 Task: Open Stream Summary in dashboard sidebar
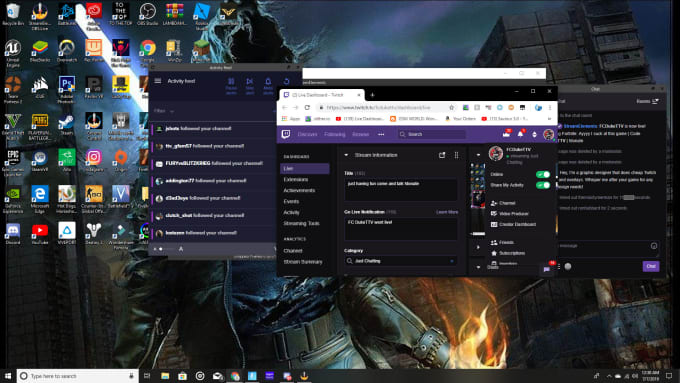point(304,262)
